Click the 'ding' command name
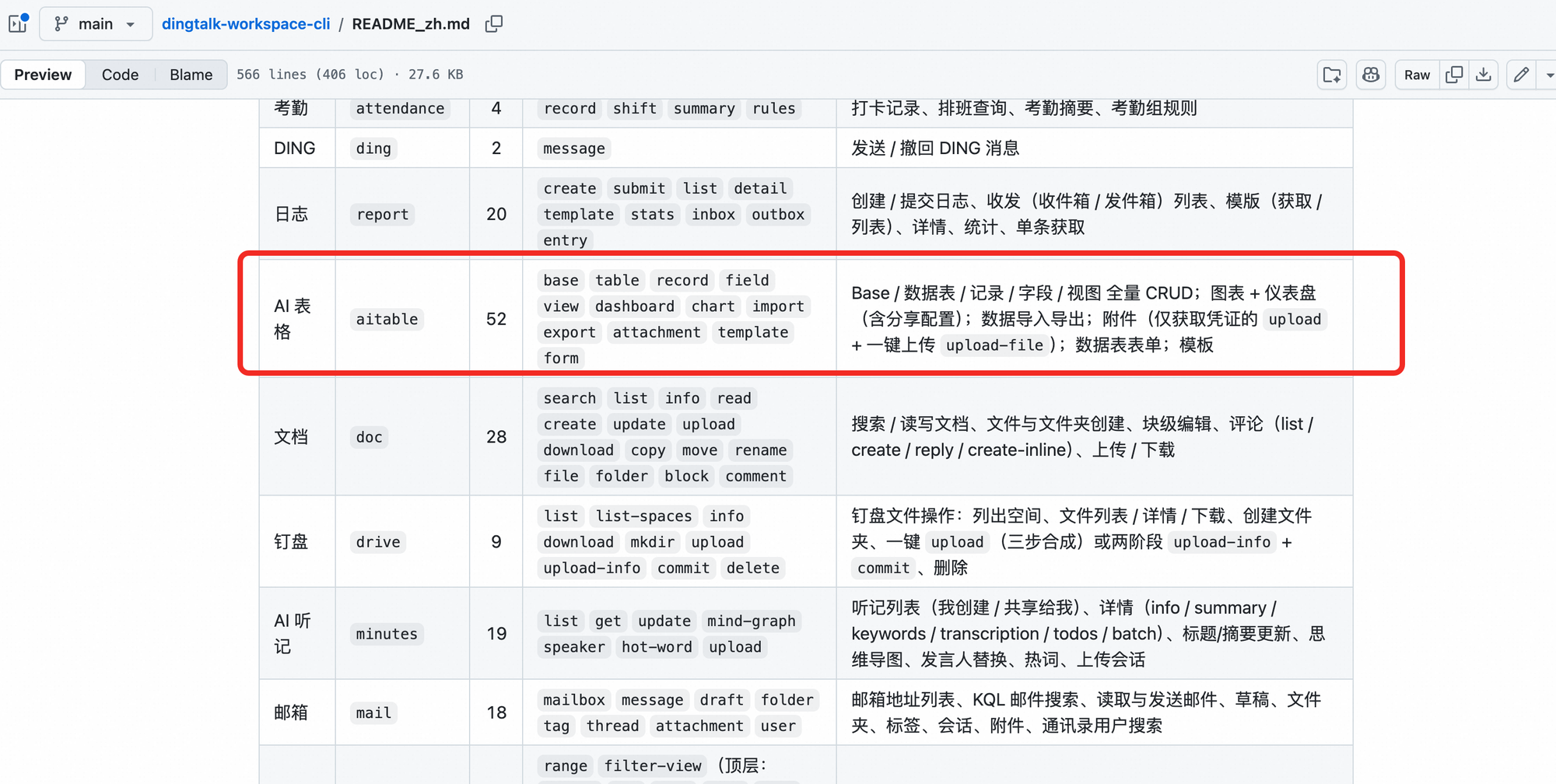Screen dimensions: 1556x784 tap(373, 149)
